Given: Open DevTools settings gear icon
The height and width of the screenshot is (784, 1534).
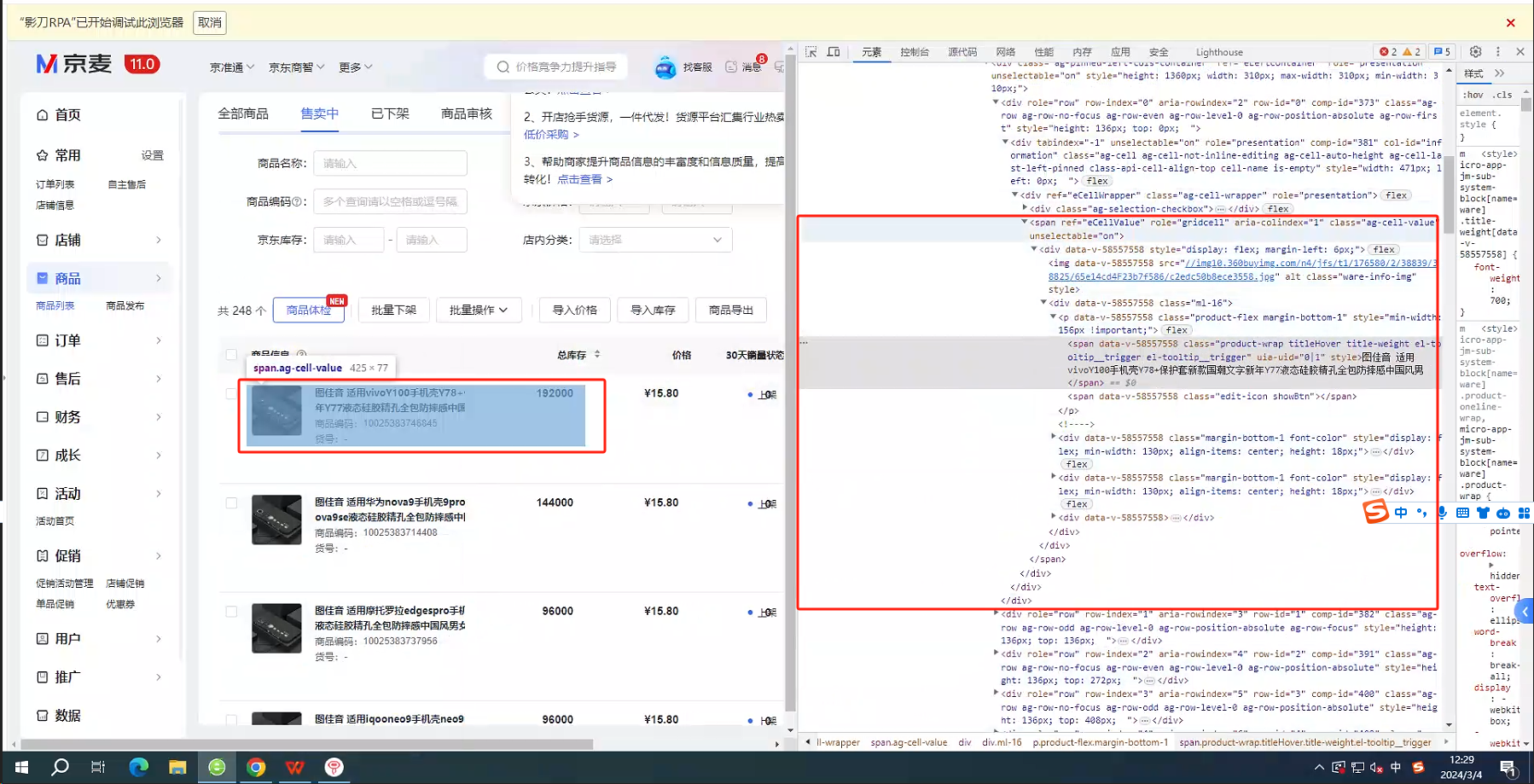Looking at the screenshot, I should tap(1475, 52).
